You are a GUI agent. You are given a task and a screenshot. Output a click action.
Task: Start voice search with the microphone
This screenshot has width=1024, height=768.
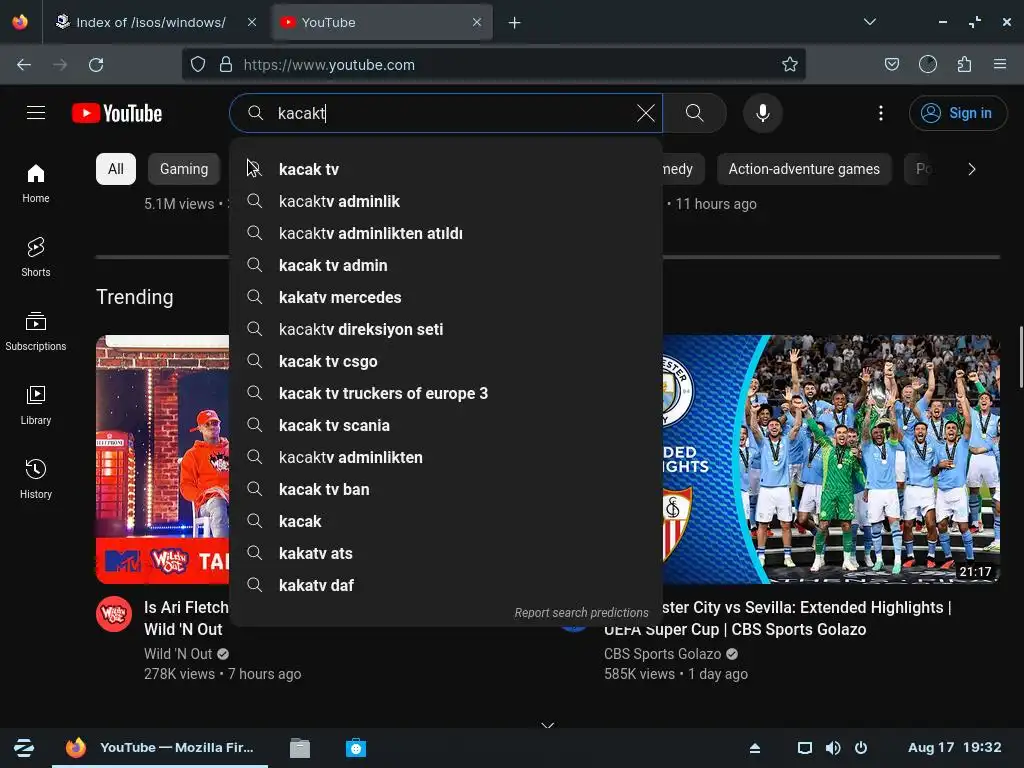tap(762, 113)
